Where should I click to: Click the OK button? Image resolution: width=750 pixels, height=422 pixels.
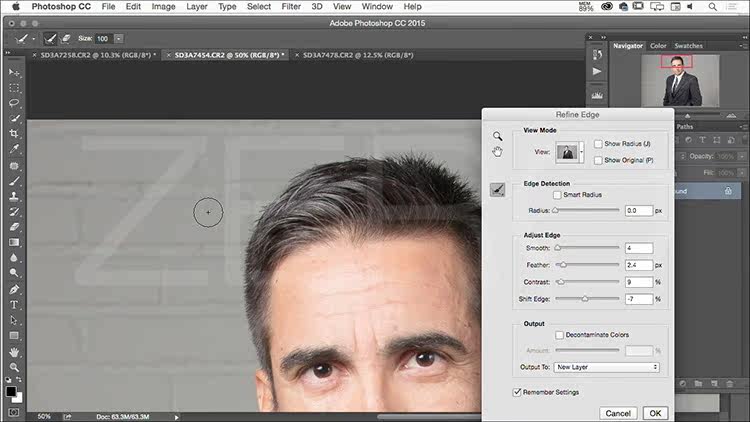pyautogui.click(x=654, y=412)
